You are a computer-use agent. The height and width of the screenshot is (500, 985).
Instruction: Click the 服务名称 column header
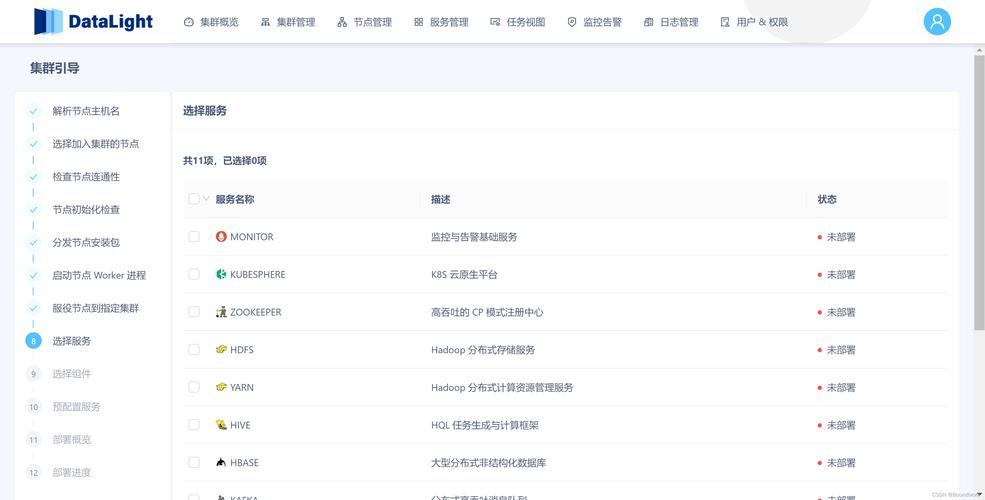tap(235, 199)
